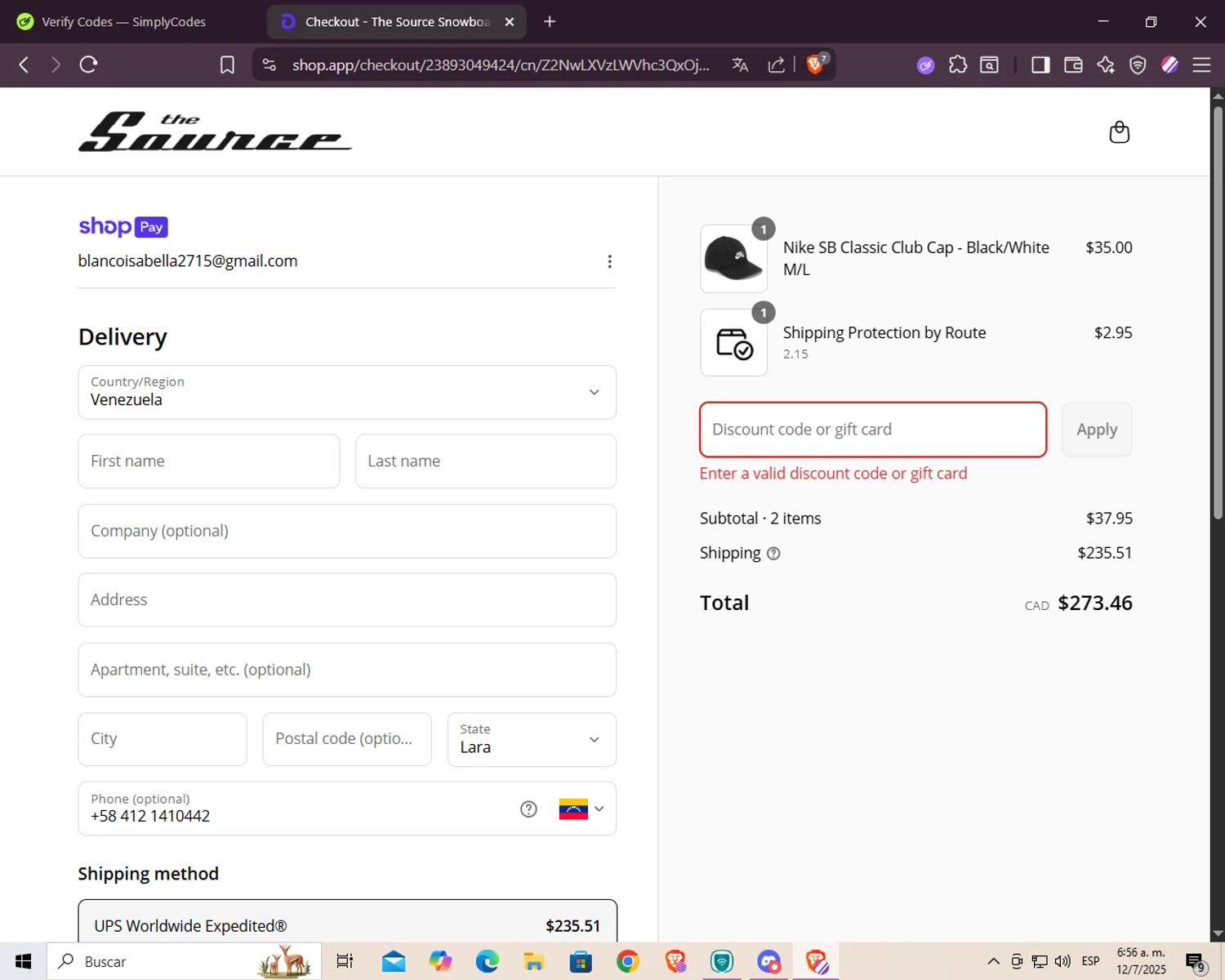Screen dimensions: 1225x980
Task: Open the browser hamburger main menu
Action: (x=1201, y=65)
